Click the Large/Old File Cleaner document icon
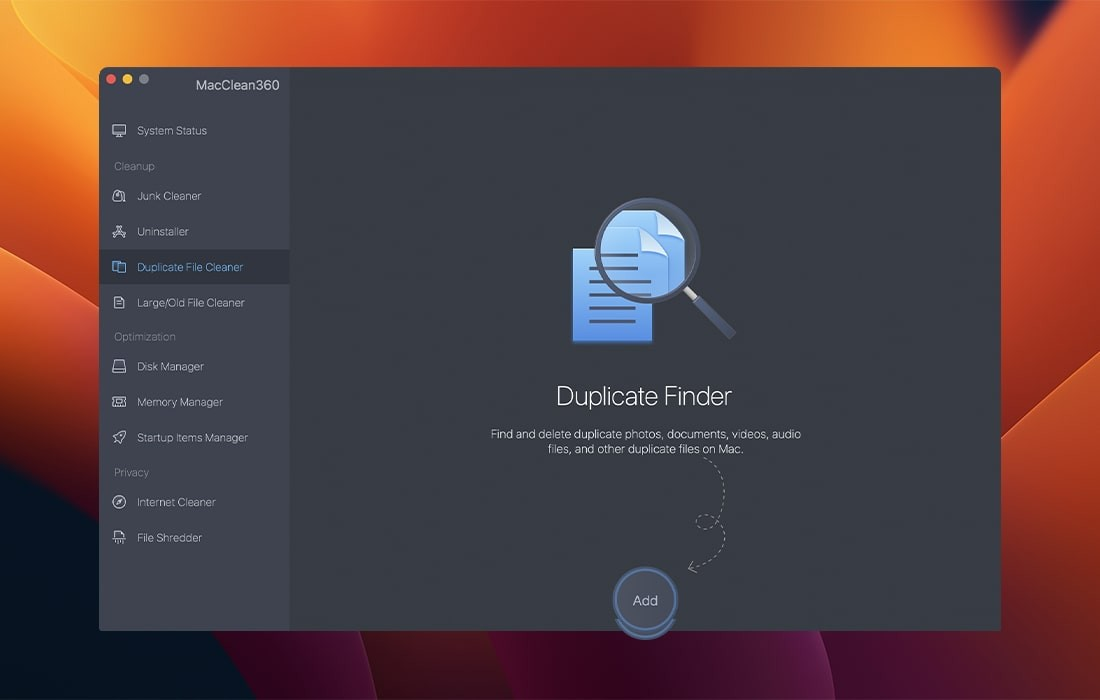Screen dimensions: 1100x700 (119, 303)
